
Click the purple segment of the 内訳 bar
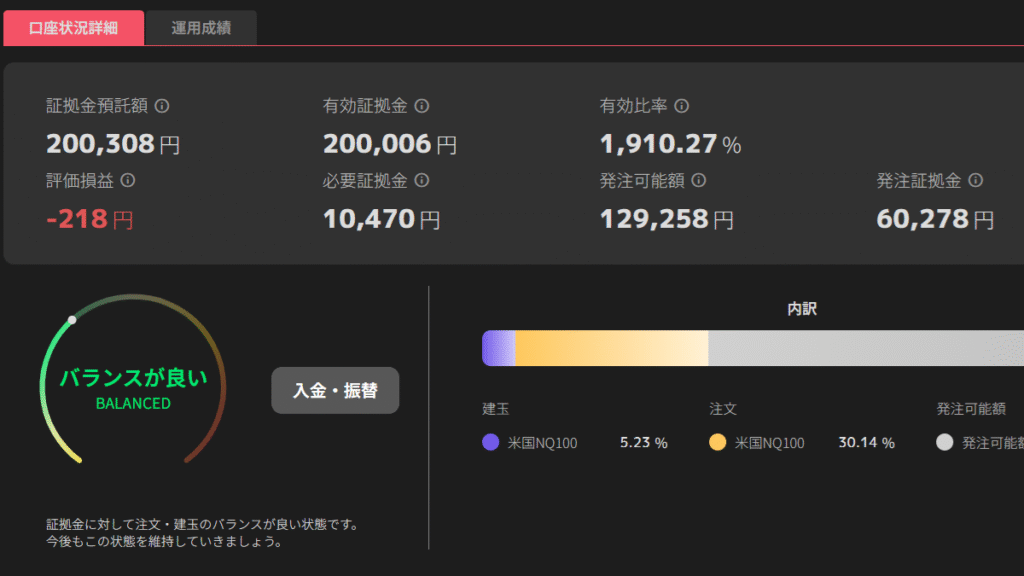tap(499, 348)
